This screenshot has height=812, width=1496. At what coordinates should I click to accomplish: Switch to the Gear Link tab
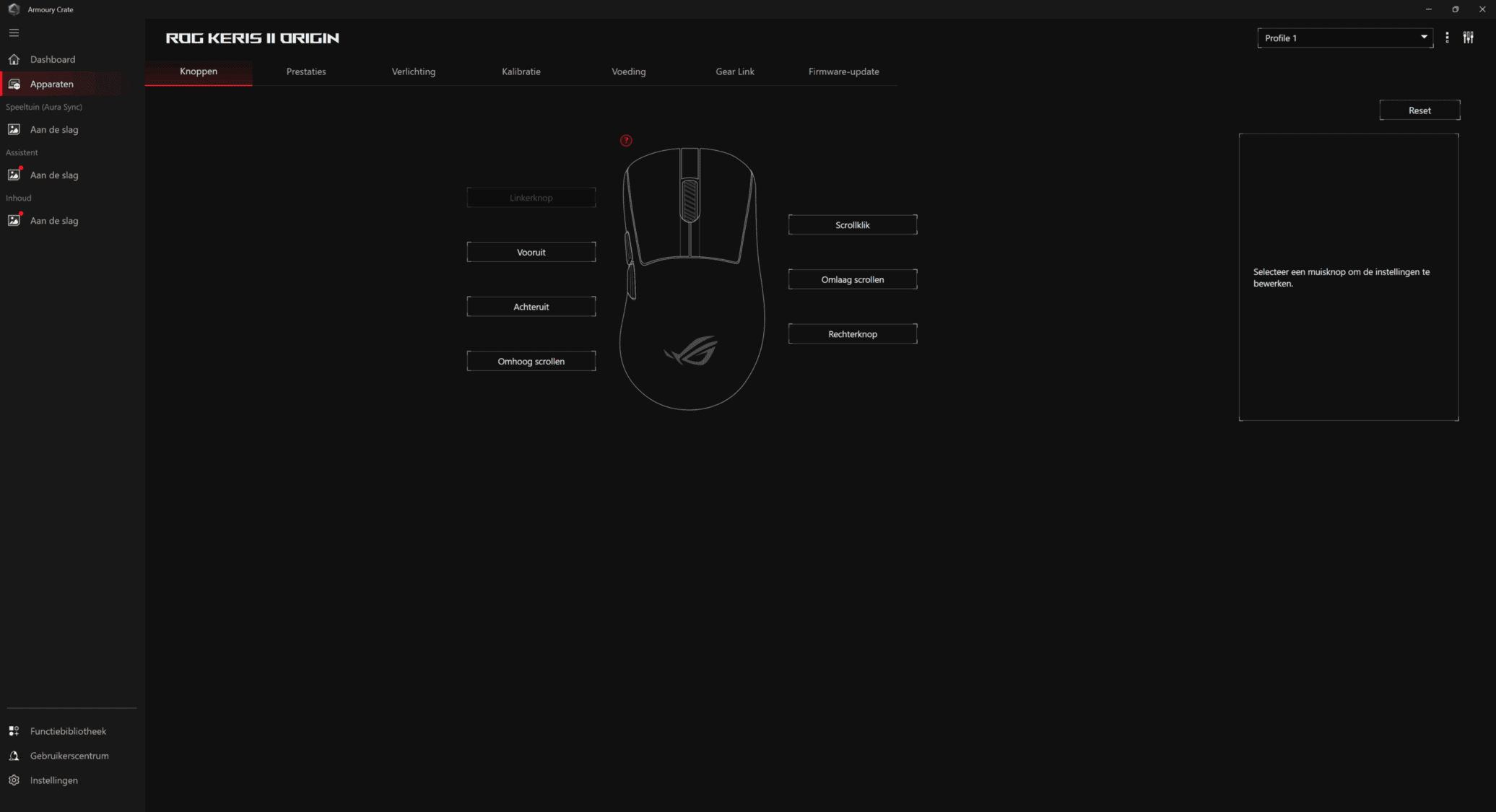point(735,71)
